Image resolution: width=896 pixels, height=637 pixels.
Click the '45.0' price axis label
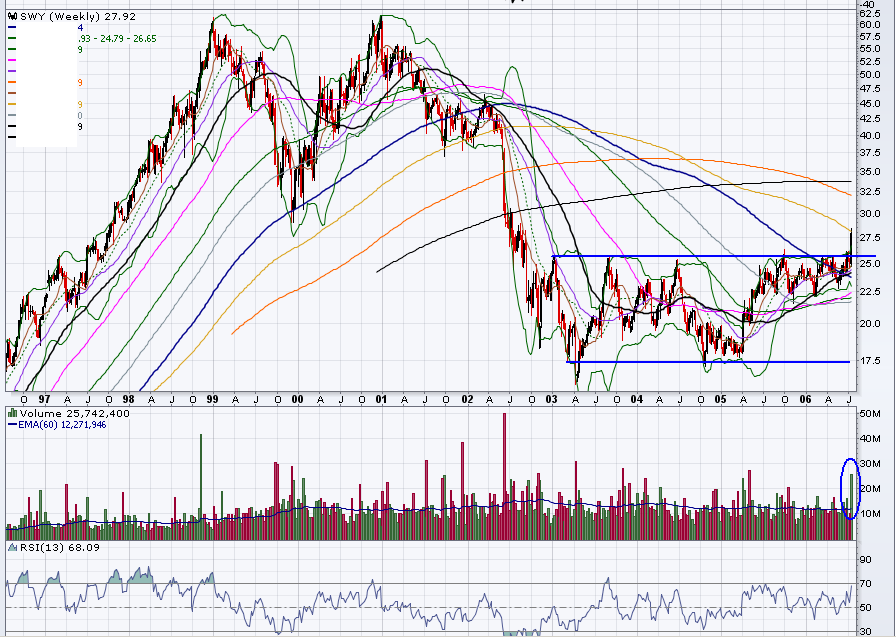pyautogui.click(x=869, y=104)
